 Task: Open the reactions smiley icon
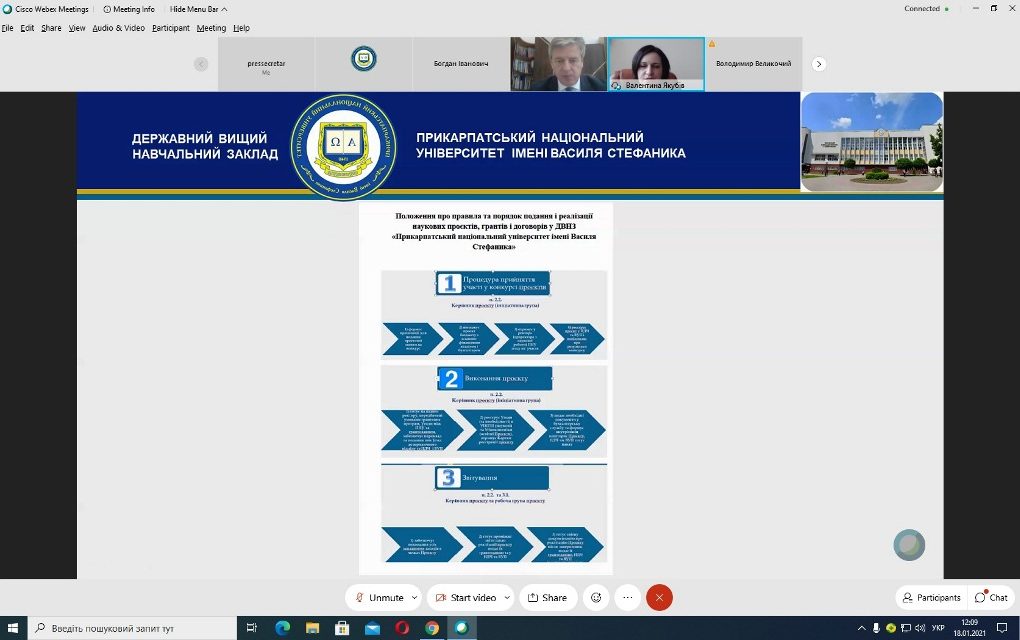pyautogui.click(x=596, y=598)
